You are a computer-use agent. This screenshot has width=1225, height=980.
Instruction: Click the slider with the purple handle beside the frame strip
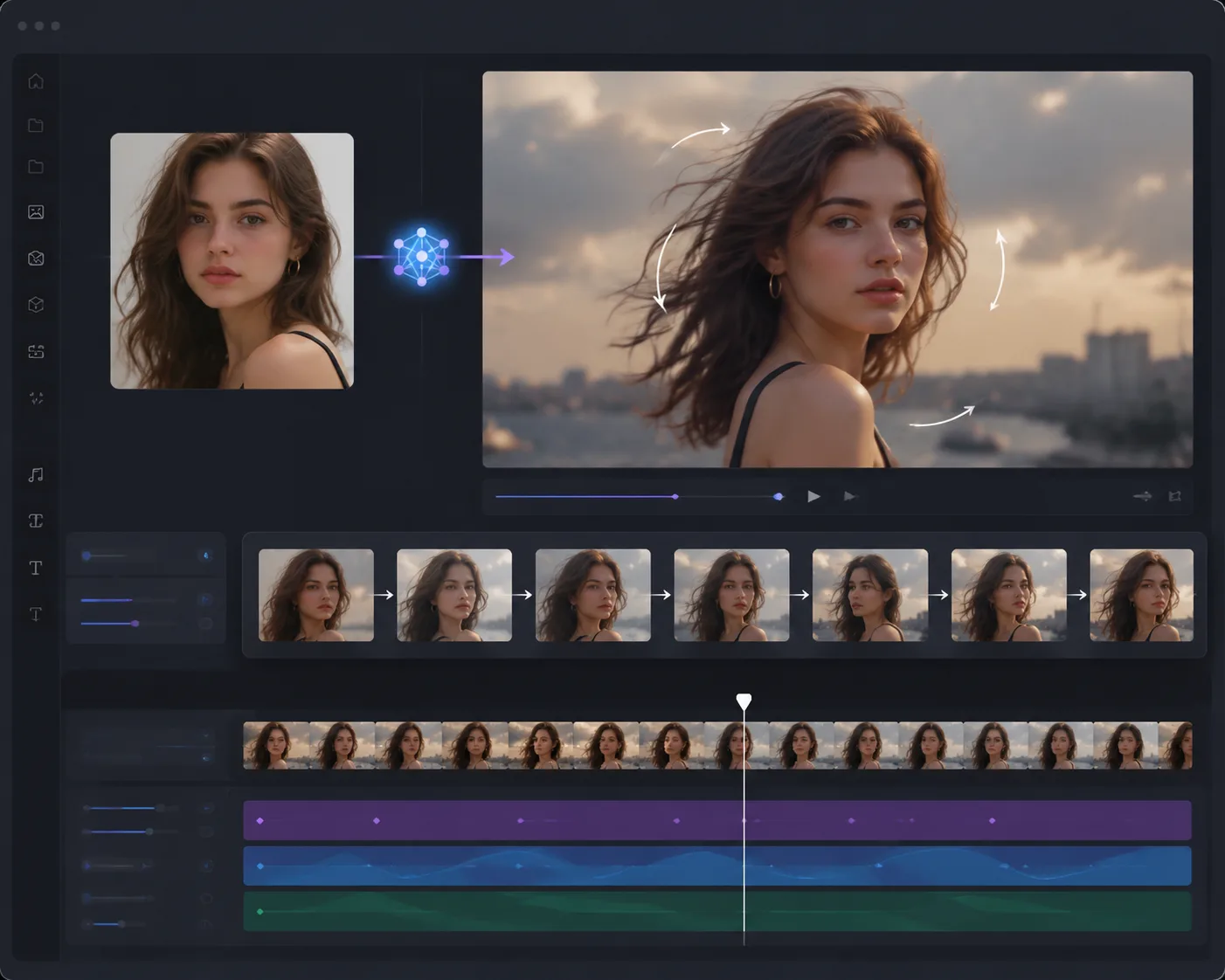tap(129, 624)
